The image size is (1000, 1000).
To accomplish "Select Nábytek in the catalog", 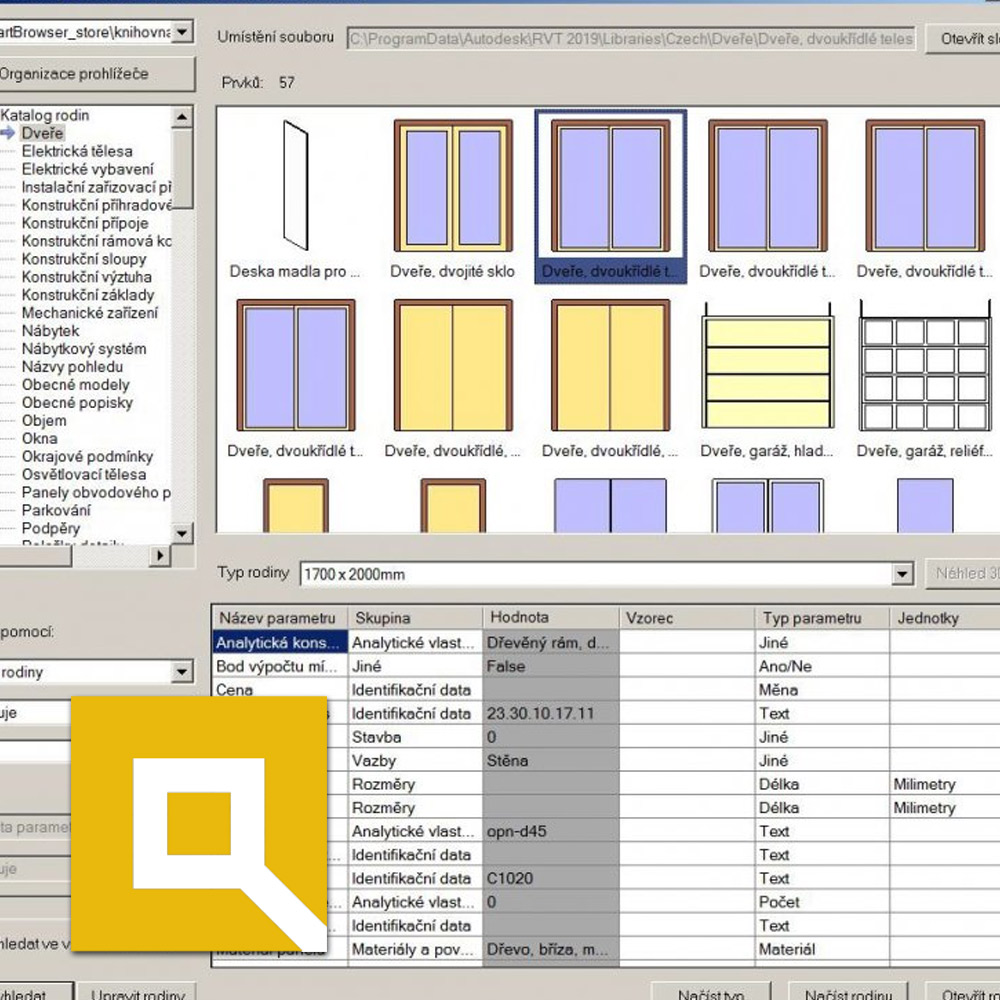I will click(50, 331).
